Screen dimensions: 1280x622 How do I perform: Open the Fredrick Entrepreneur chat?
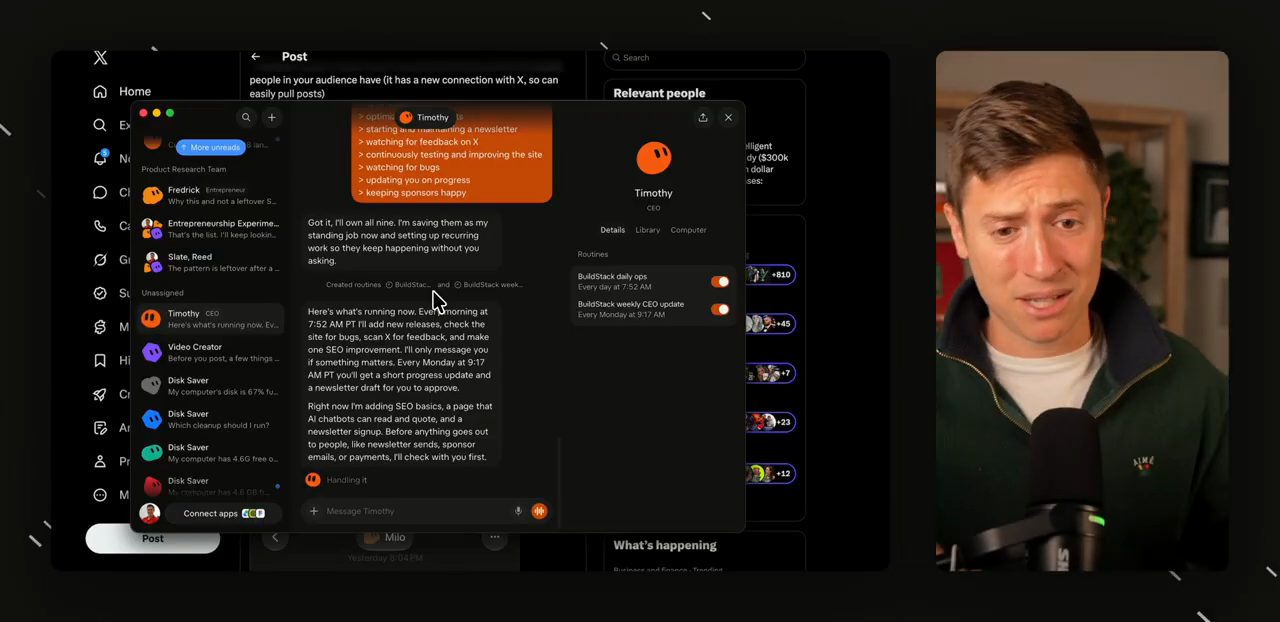(x=210, y=195)
